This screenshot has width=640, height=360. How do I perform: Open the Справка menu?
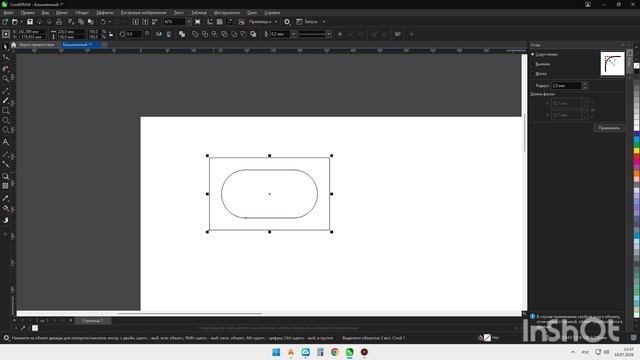[x=272, y=13]
